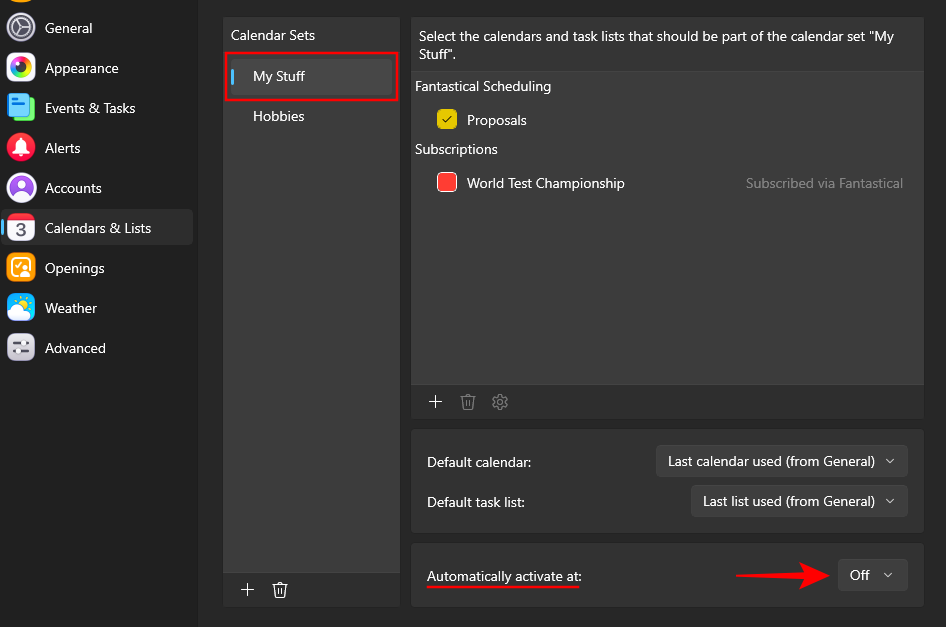
Task: Click the Advanced sliders icon
Action: pos(21,348)
